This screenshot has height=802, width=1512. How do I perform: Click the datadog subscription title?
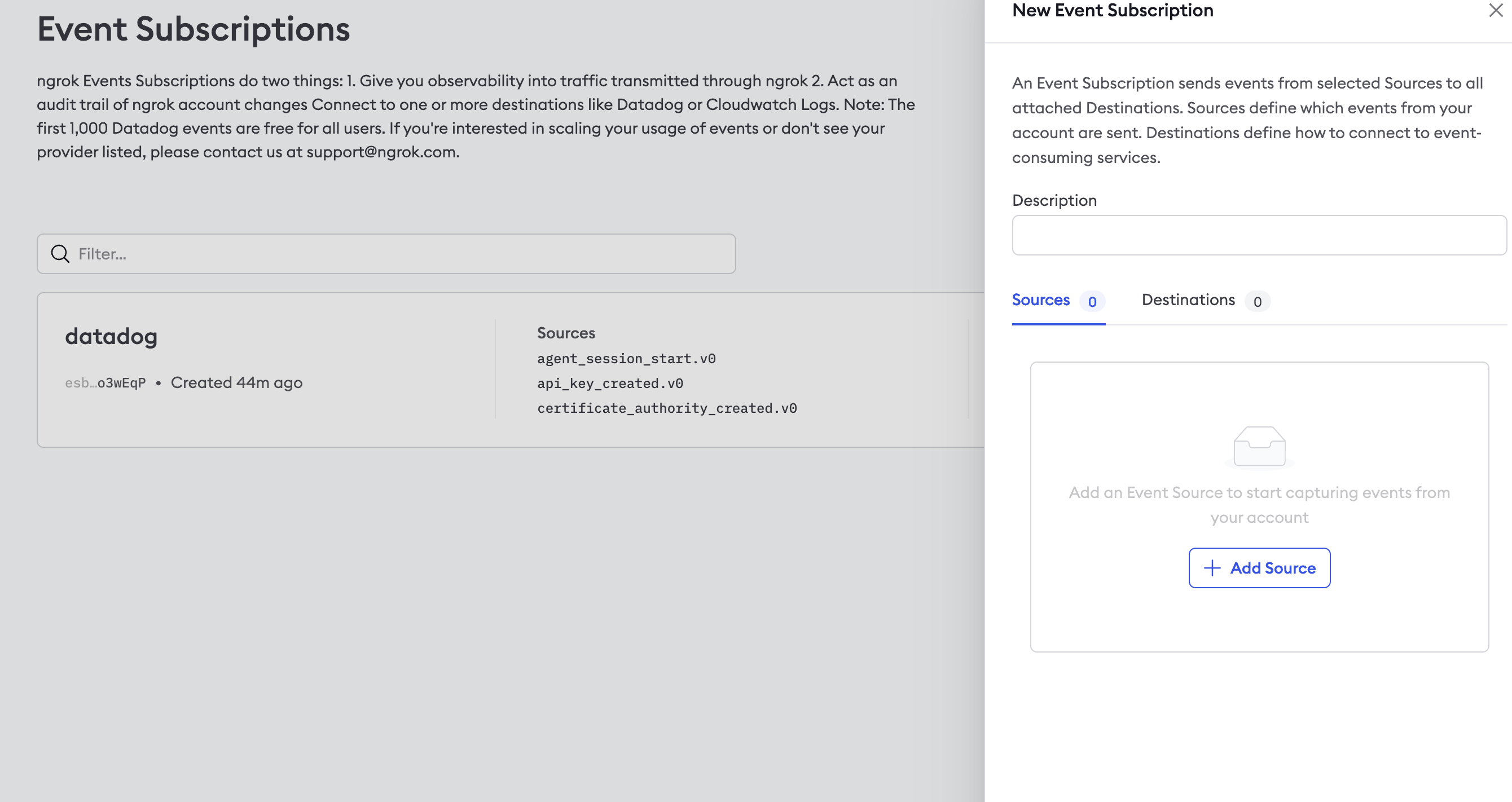click(111, 336)
